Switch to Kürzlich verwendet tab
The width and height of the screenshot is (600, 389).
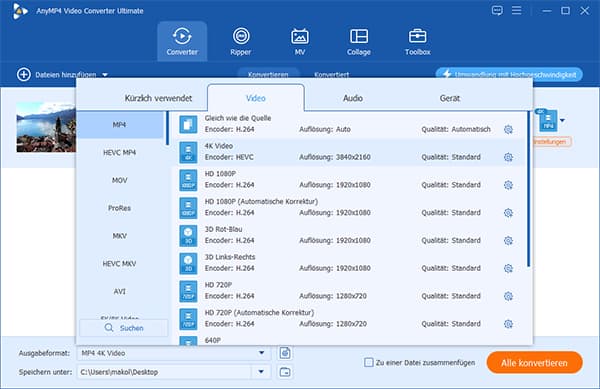(x=158, y=98)
